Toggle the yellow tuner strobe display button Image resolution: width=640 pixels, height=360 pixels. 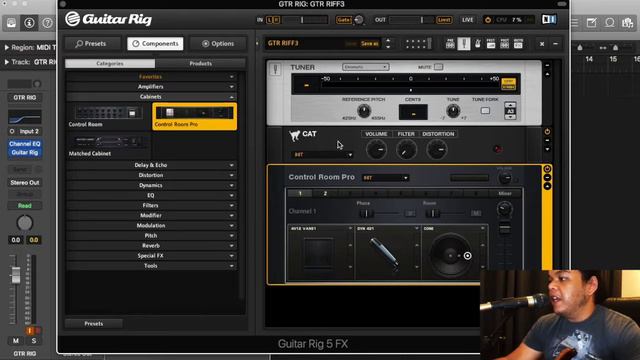coord(508,84)
